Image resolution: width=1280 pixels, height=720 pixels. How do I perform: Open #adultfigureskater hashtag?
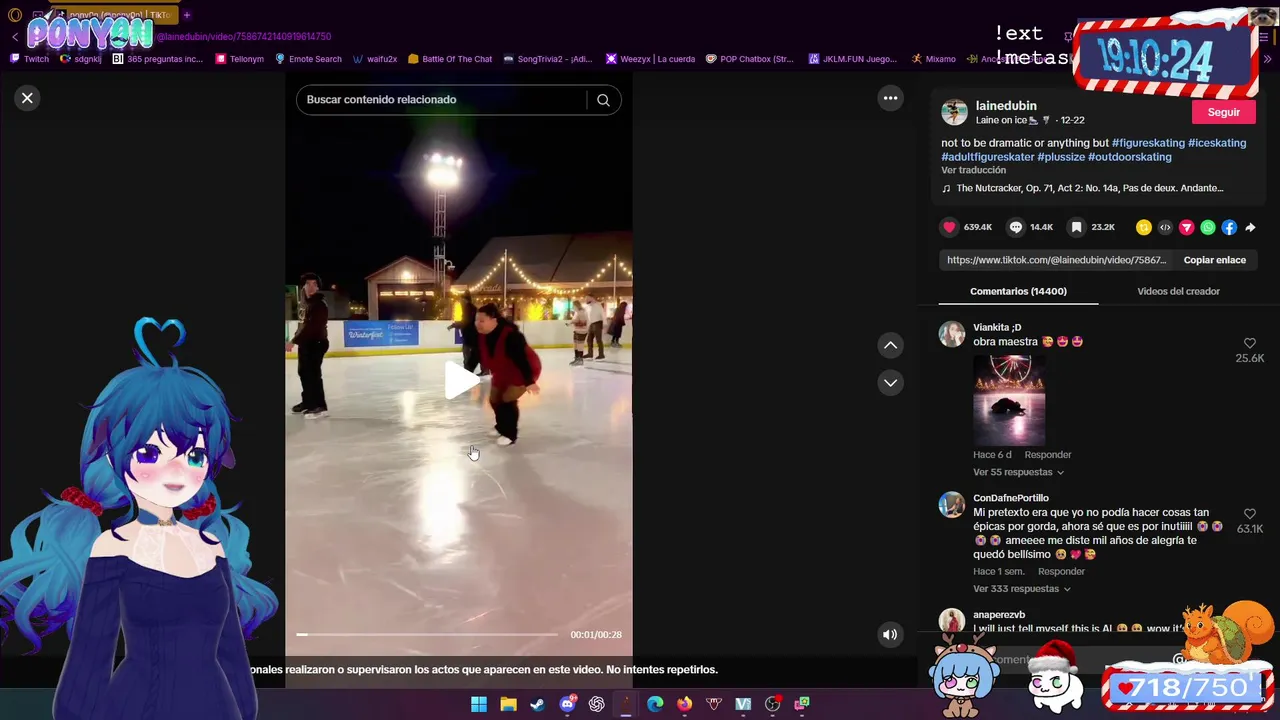(988, 157)
